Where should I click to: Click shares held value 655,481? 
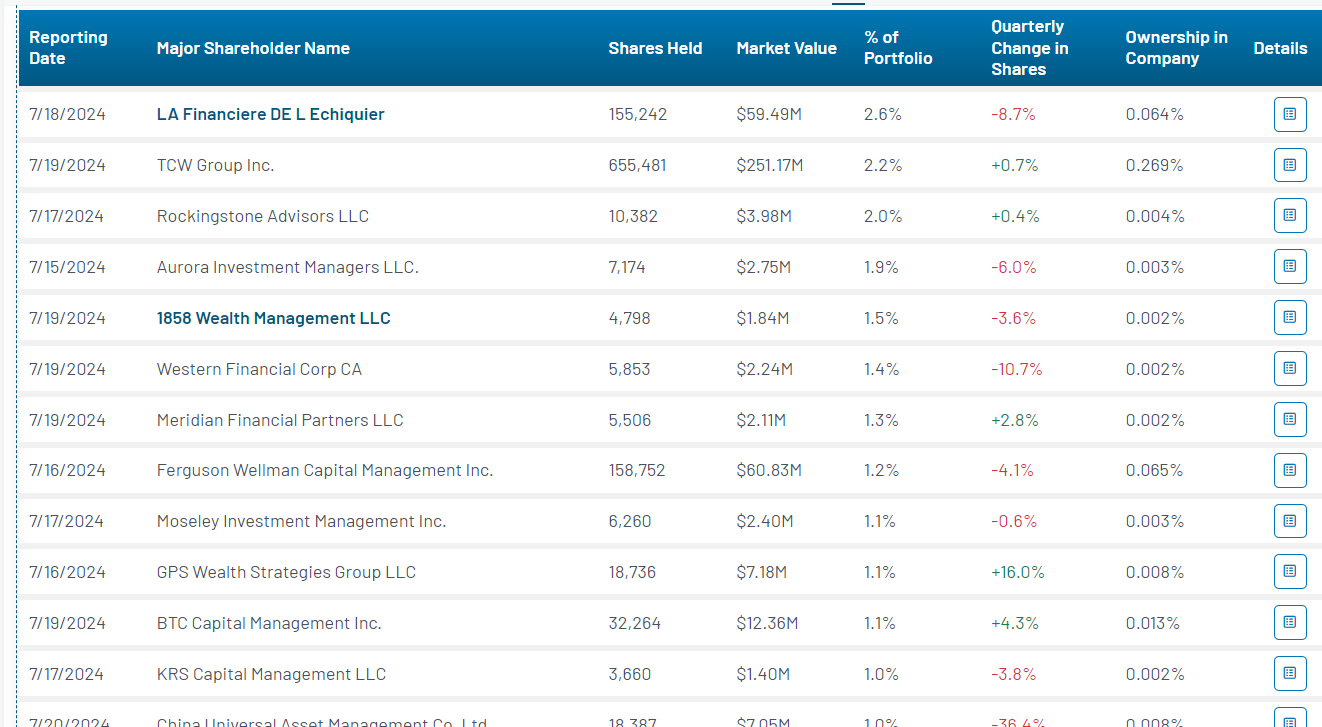coord(637,165)
